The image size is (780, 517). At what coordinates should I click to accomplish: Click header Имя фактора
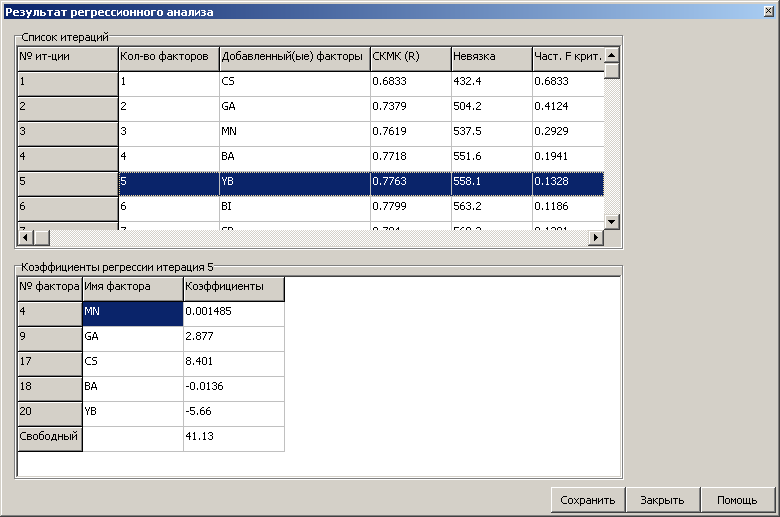point(133,289)
